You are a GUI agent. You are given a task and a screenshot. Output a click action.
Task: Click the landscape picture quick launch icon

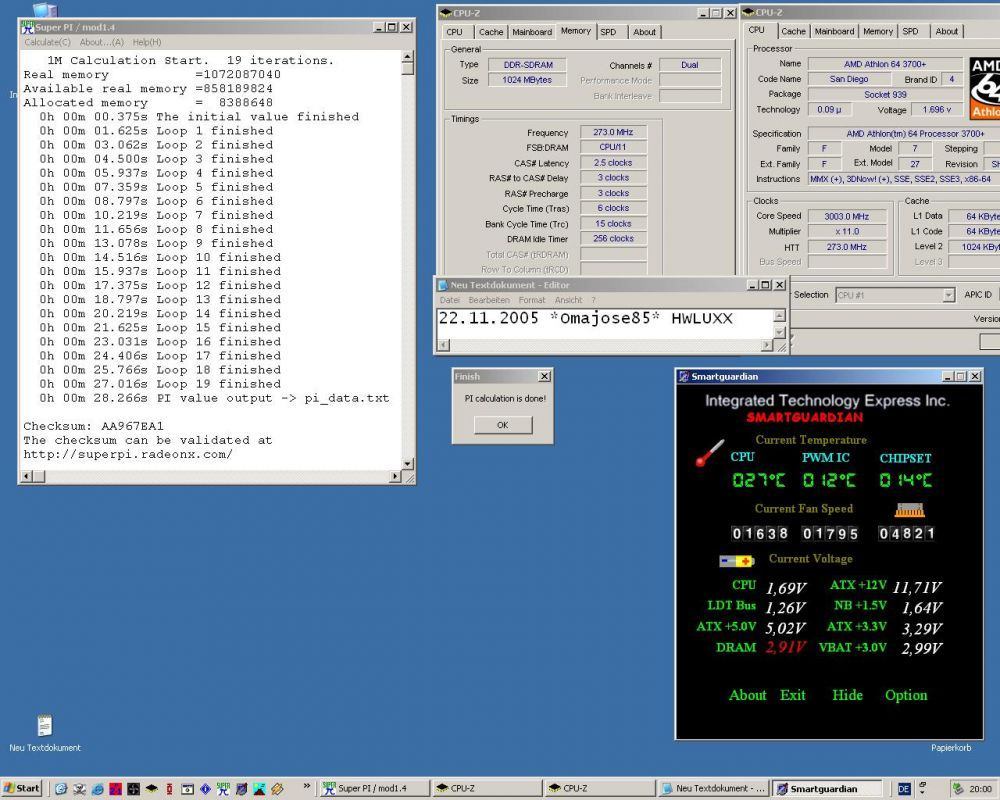259,789
